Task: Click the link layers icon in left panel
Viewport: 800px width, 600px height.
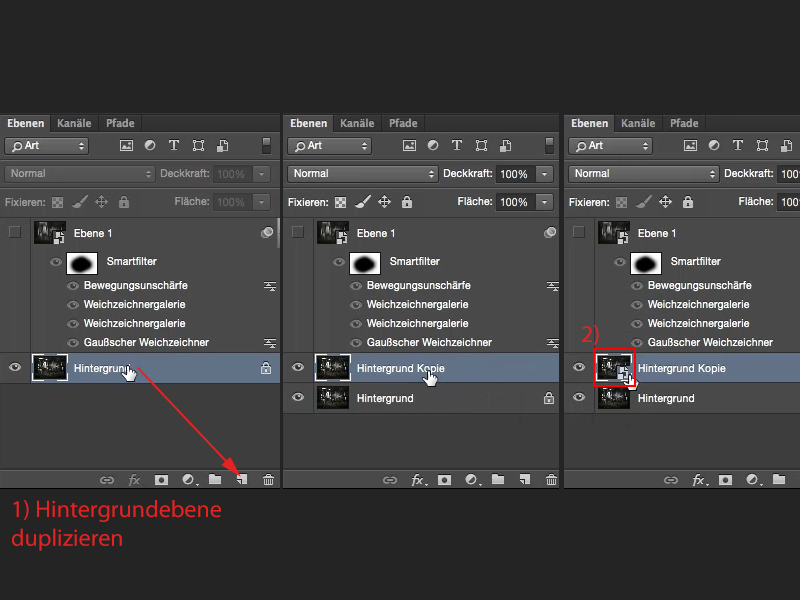Action: pos(107,480)
